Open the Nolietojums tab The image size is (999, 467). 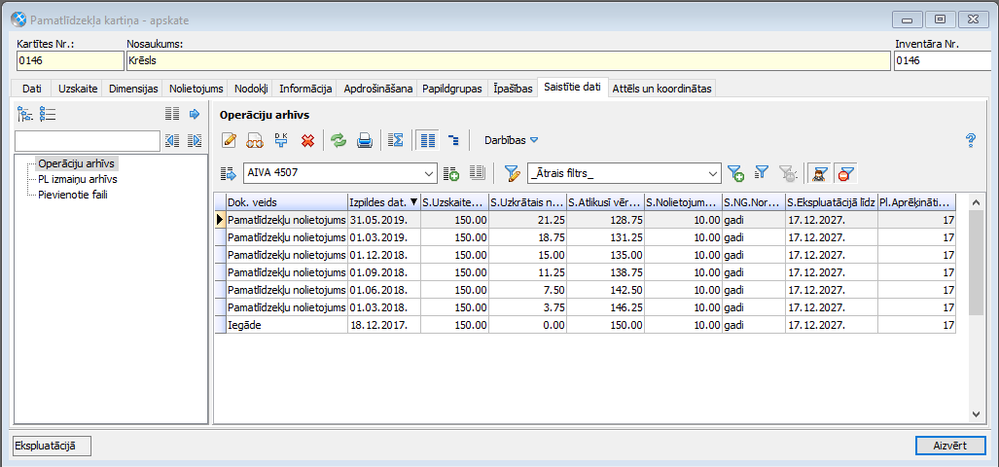(x=196, y=89)
